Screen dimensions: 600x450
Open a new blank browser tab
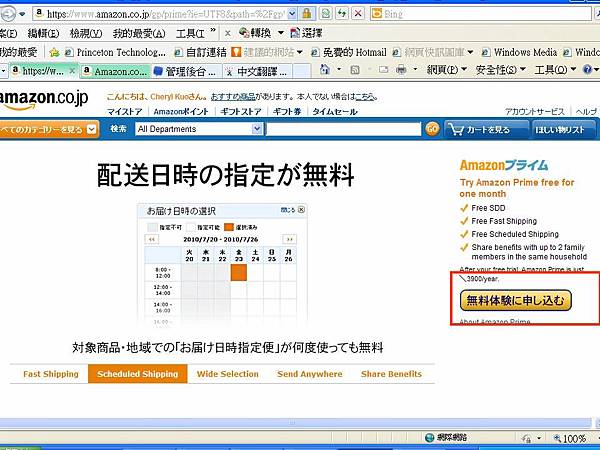click(302, 71)
